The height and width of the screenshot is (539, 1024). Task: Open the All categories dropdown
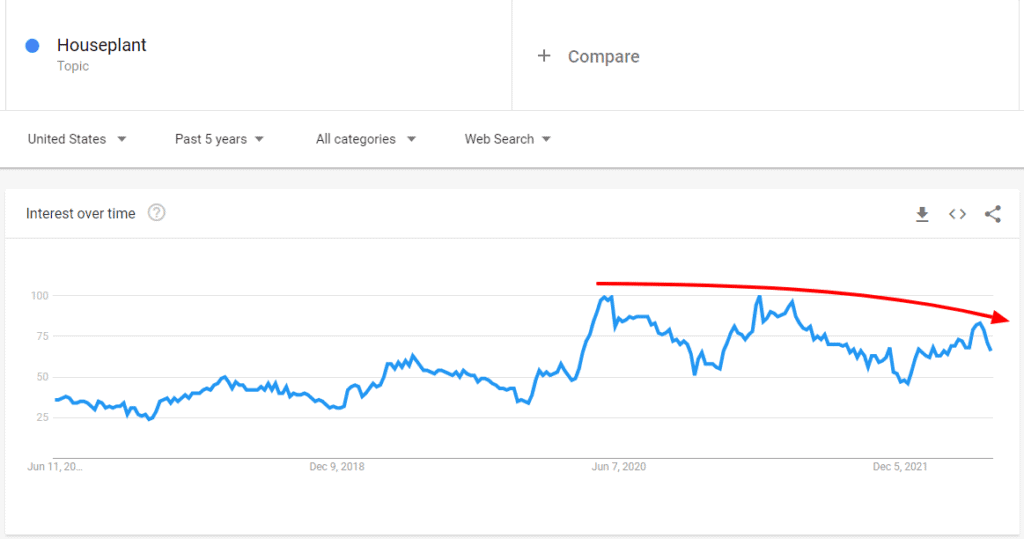[x=365, y=139]
